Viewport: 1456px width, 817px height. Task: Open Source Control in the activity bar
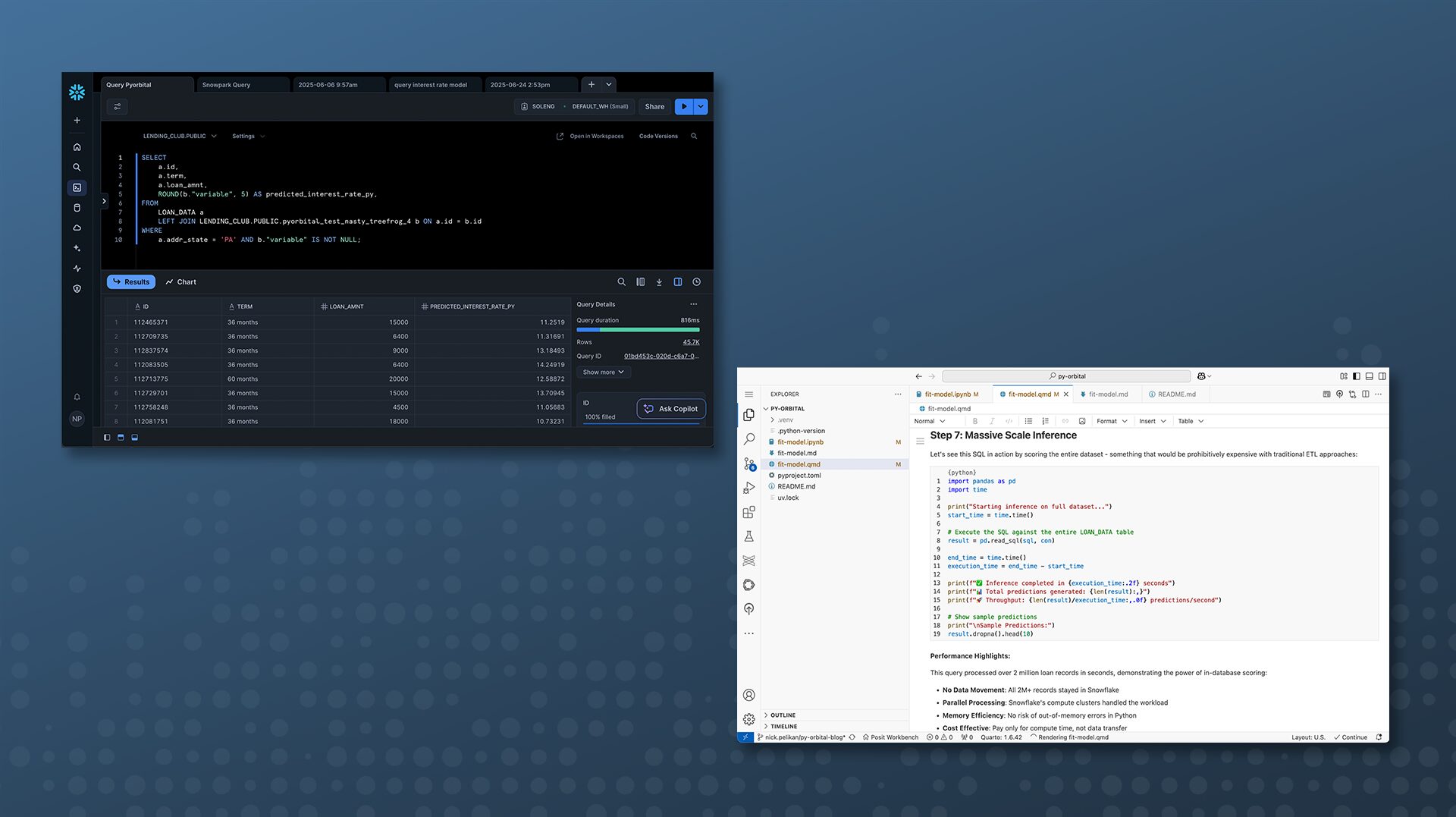[x=749, y=463]
